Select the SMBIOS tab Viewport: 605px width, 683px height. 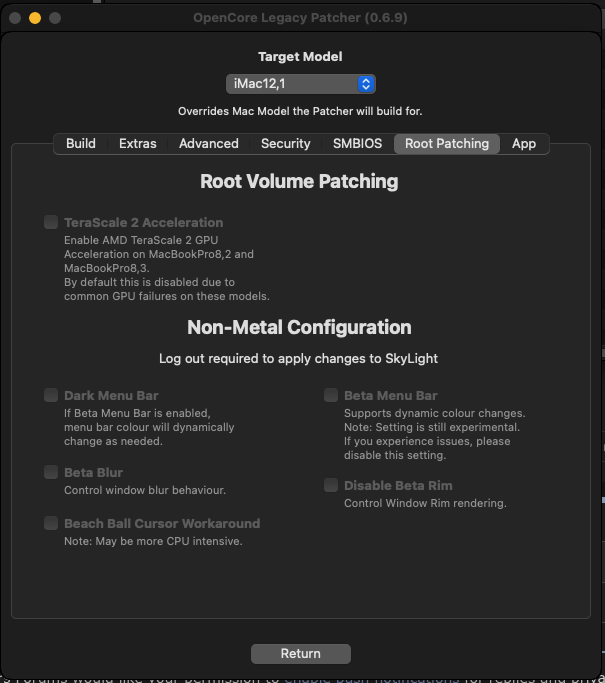click(x=357, y=144)
